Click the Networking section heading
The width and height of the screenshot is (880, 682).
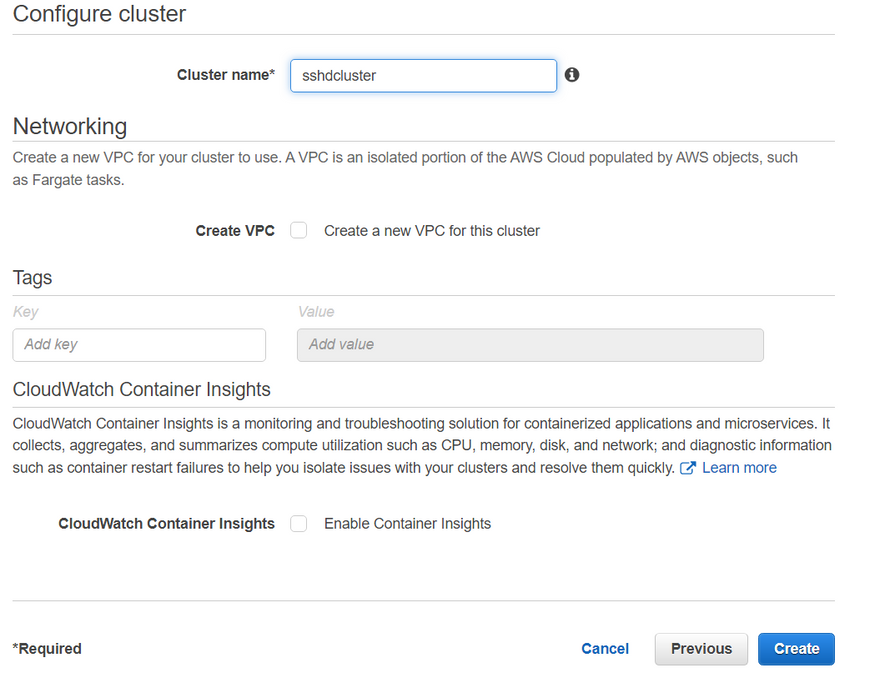70,127
